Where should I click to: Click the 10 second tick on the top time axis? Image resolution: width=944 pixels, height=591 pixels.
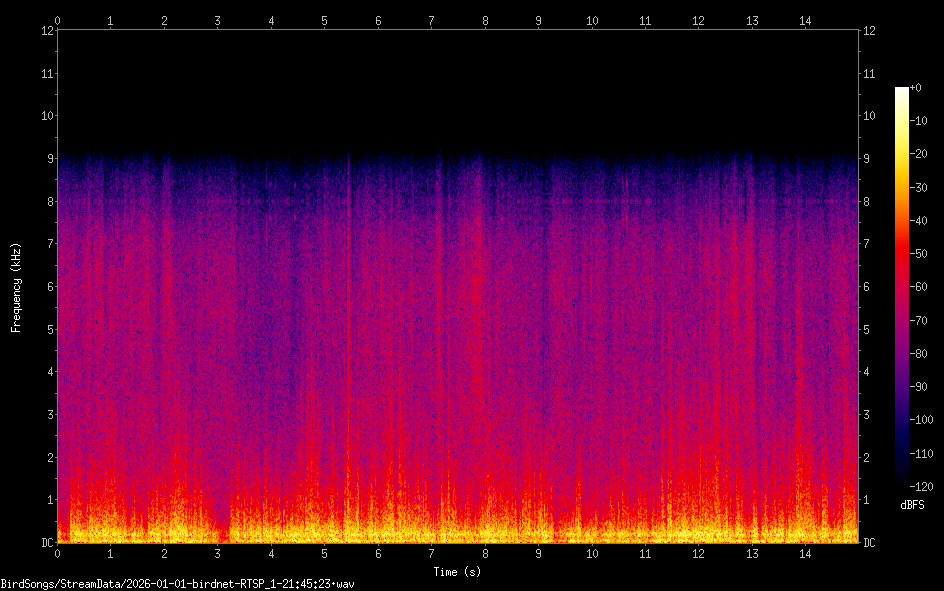tap(592, 20)
